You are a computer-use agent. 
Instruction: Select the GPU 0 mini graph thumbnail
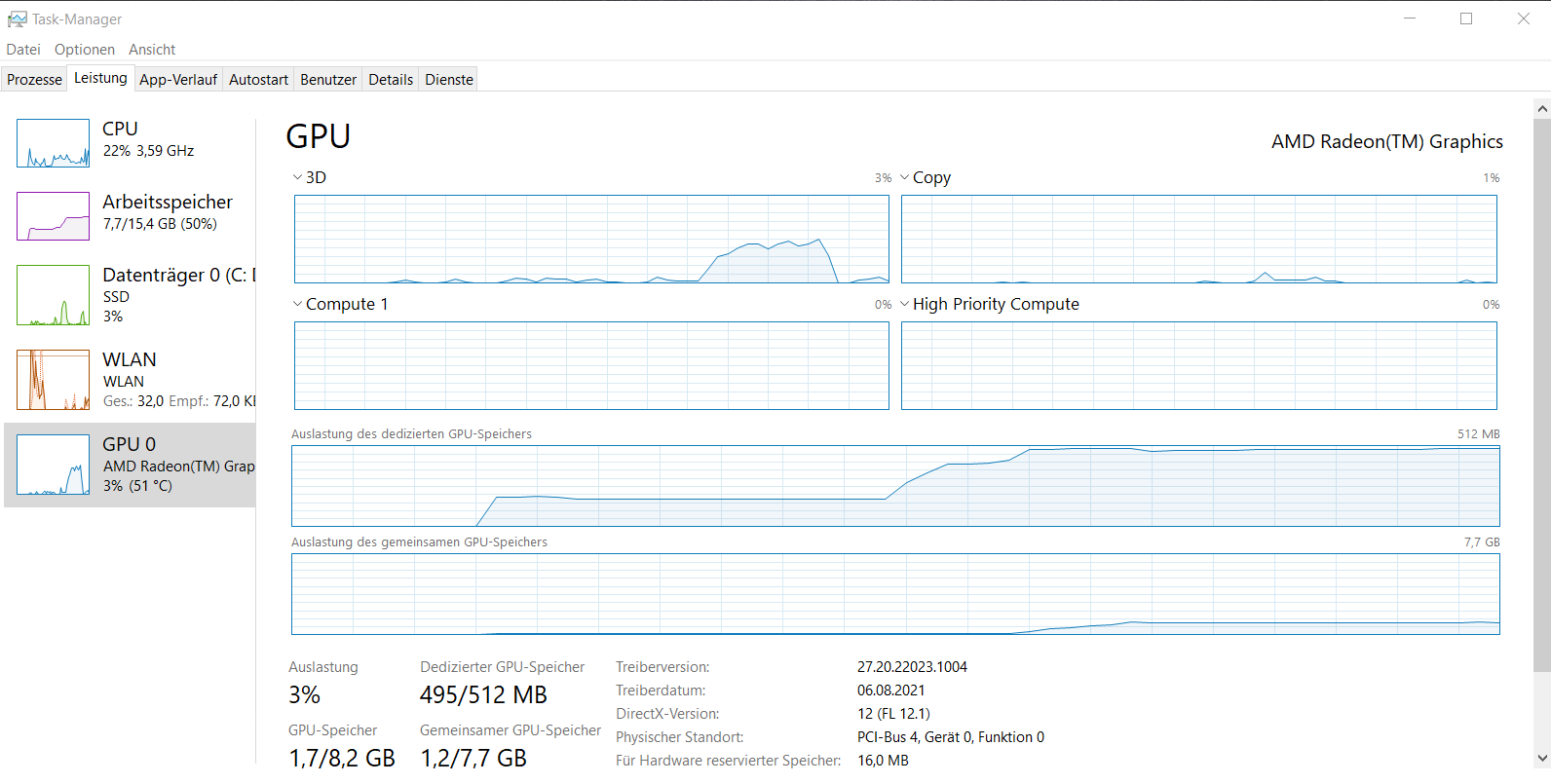click(53, 465)
